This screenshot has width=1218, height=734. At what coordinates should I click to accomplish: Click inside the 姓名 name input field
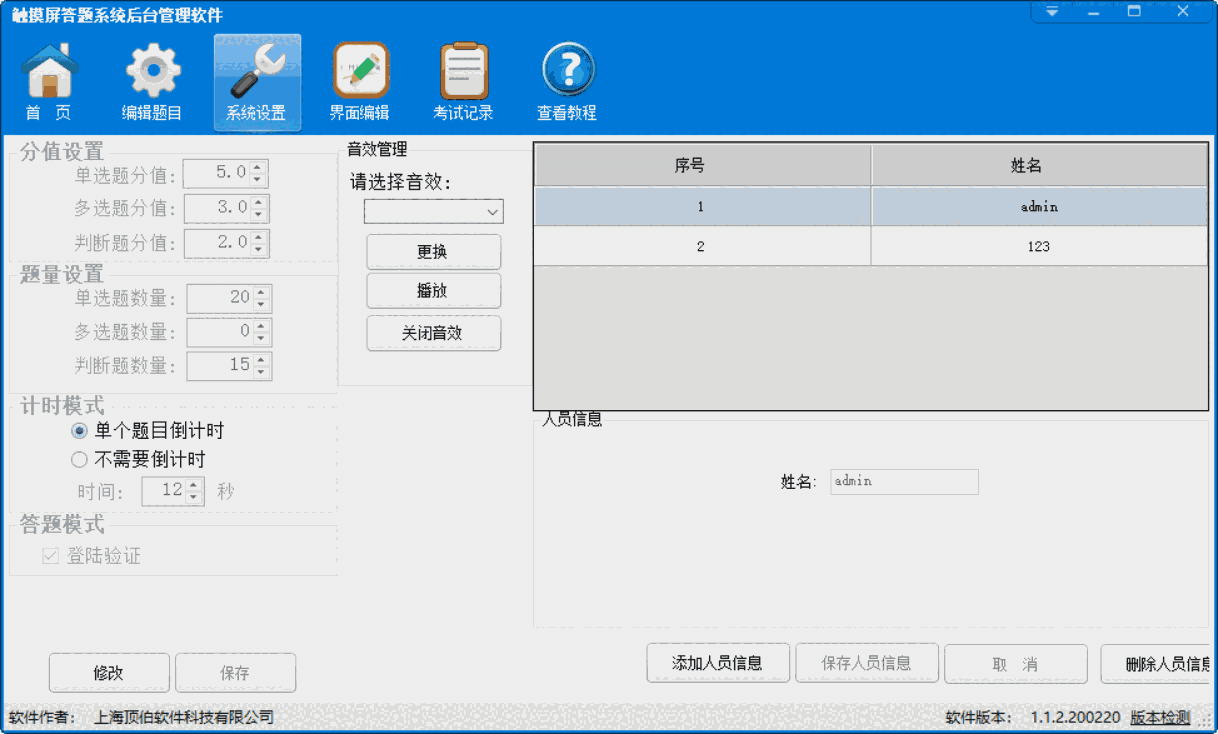point(903,482)
